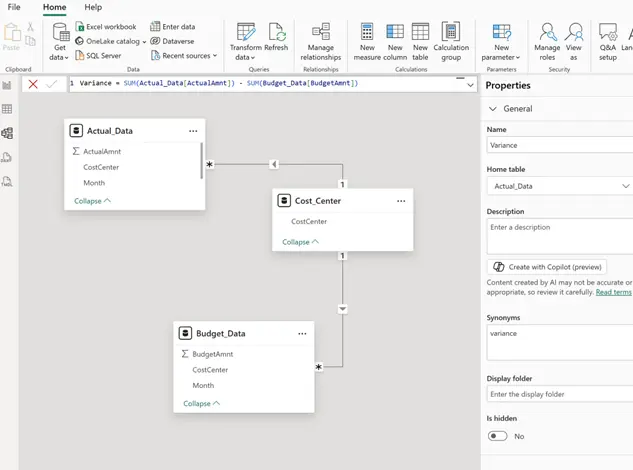Open the Budget_Data table more options

pos(302,334)
